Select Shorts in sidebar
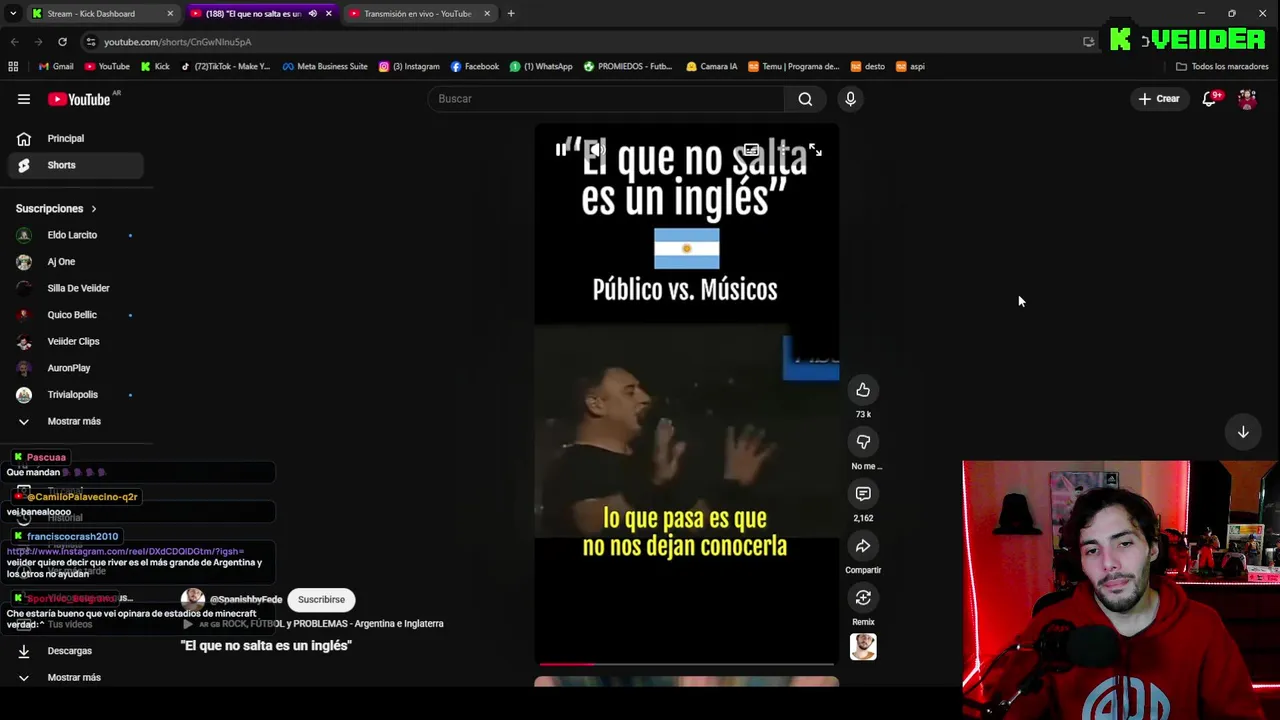1280x720 pixels. 75,165
